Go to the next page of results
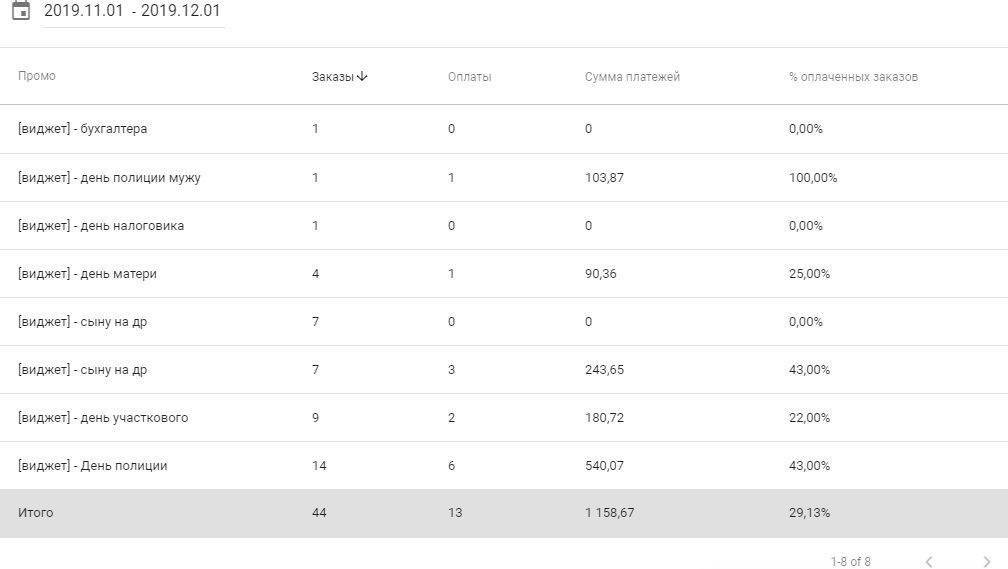Image resolution: width=1008 pixels, height=569 pixels. (x=988, y=562)
